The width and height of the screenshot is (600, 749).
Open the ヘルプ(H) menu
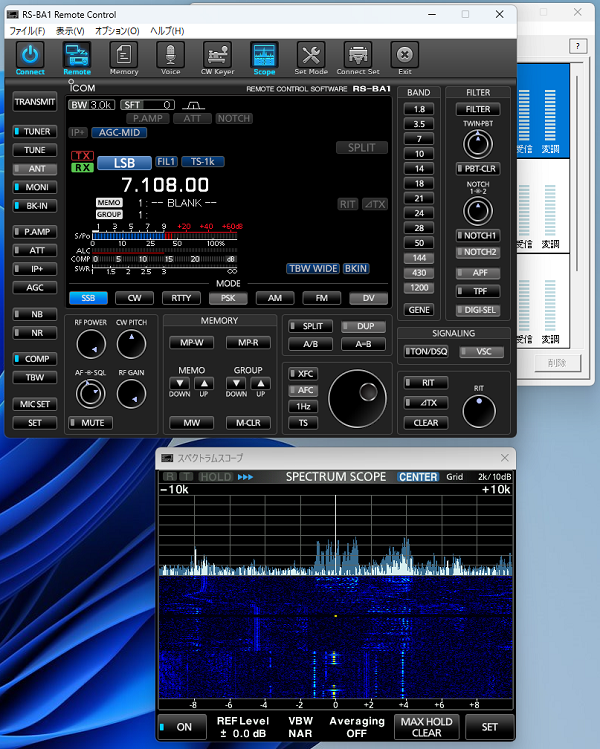[167, 31]
